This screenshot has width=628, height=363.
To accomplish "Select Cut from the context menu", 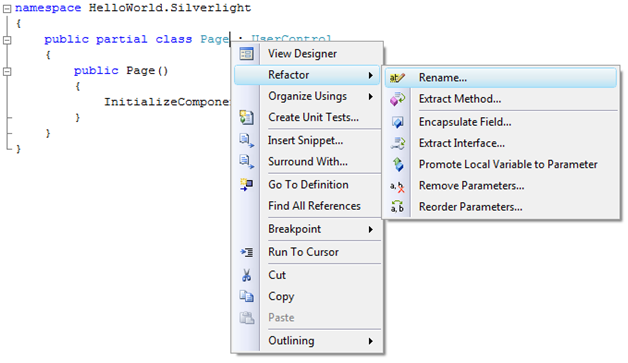I will (x=307, y=275).
